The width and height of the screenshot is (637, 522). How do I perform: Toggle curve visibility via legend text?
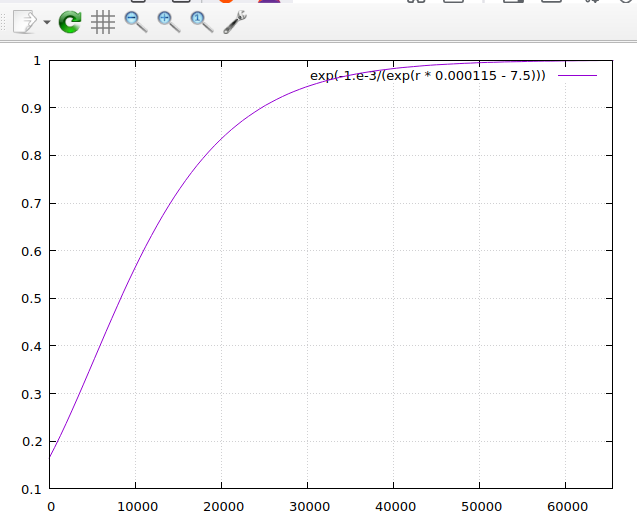click(427, 76)
